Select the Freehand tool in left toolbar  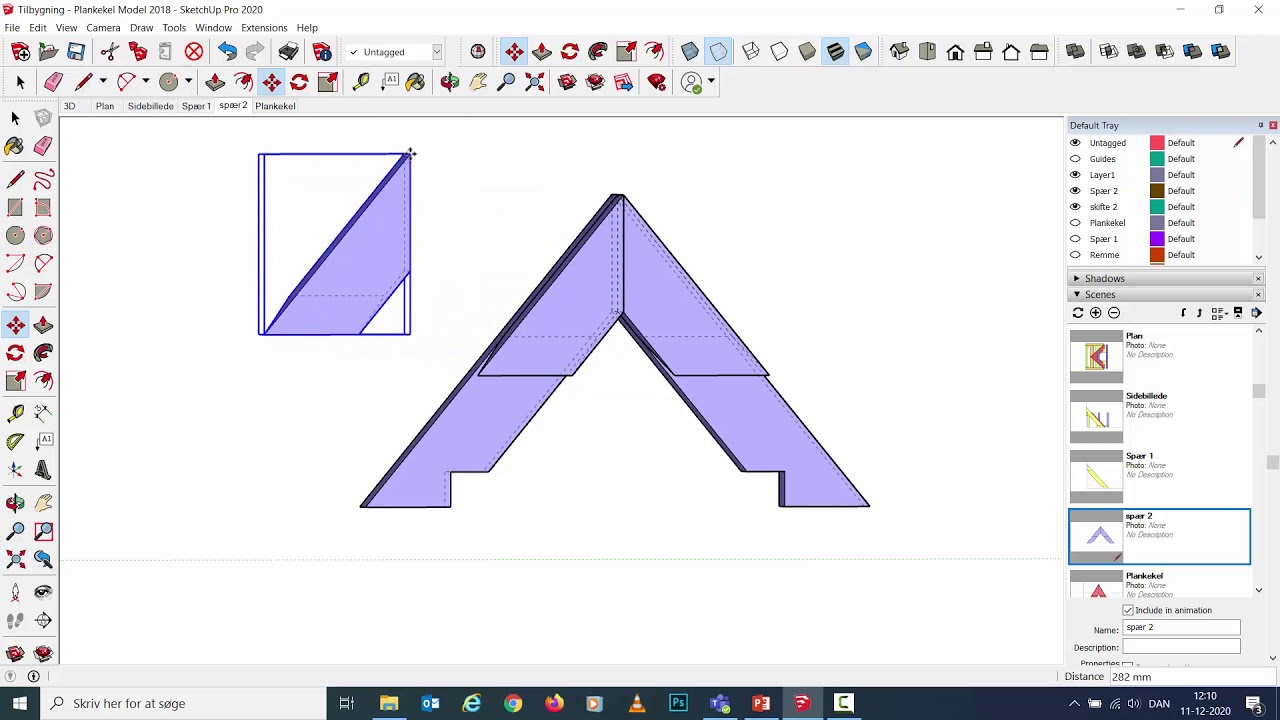(x=43, y=180)
